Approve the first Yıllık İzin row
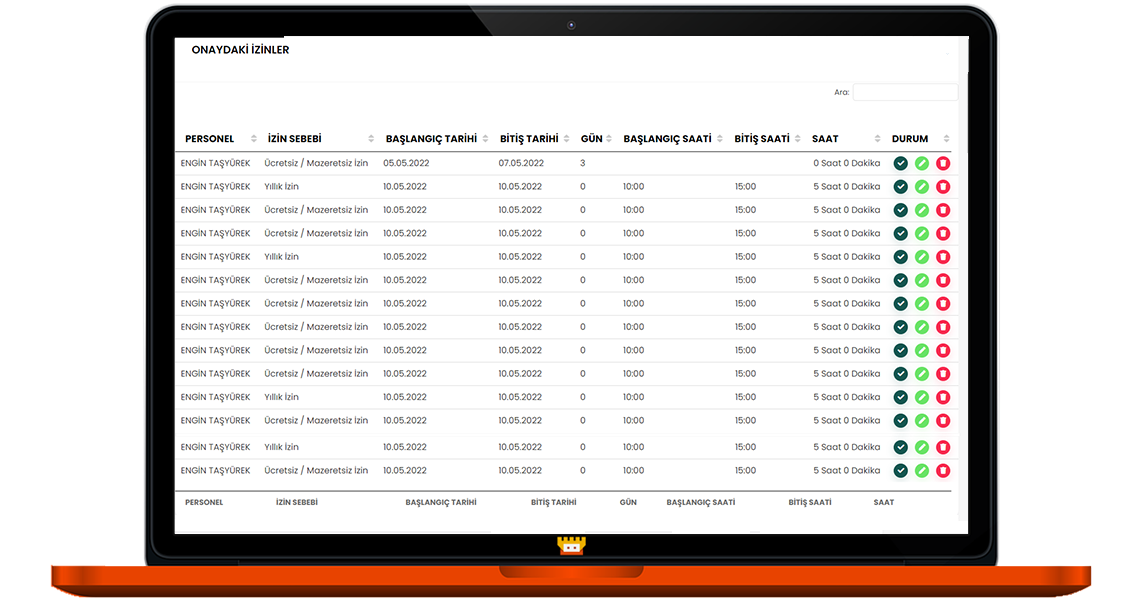1135x599 pixels. coord(900,187)
